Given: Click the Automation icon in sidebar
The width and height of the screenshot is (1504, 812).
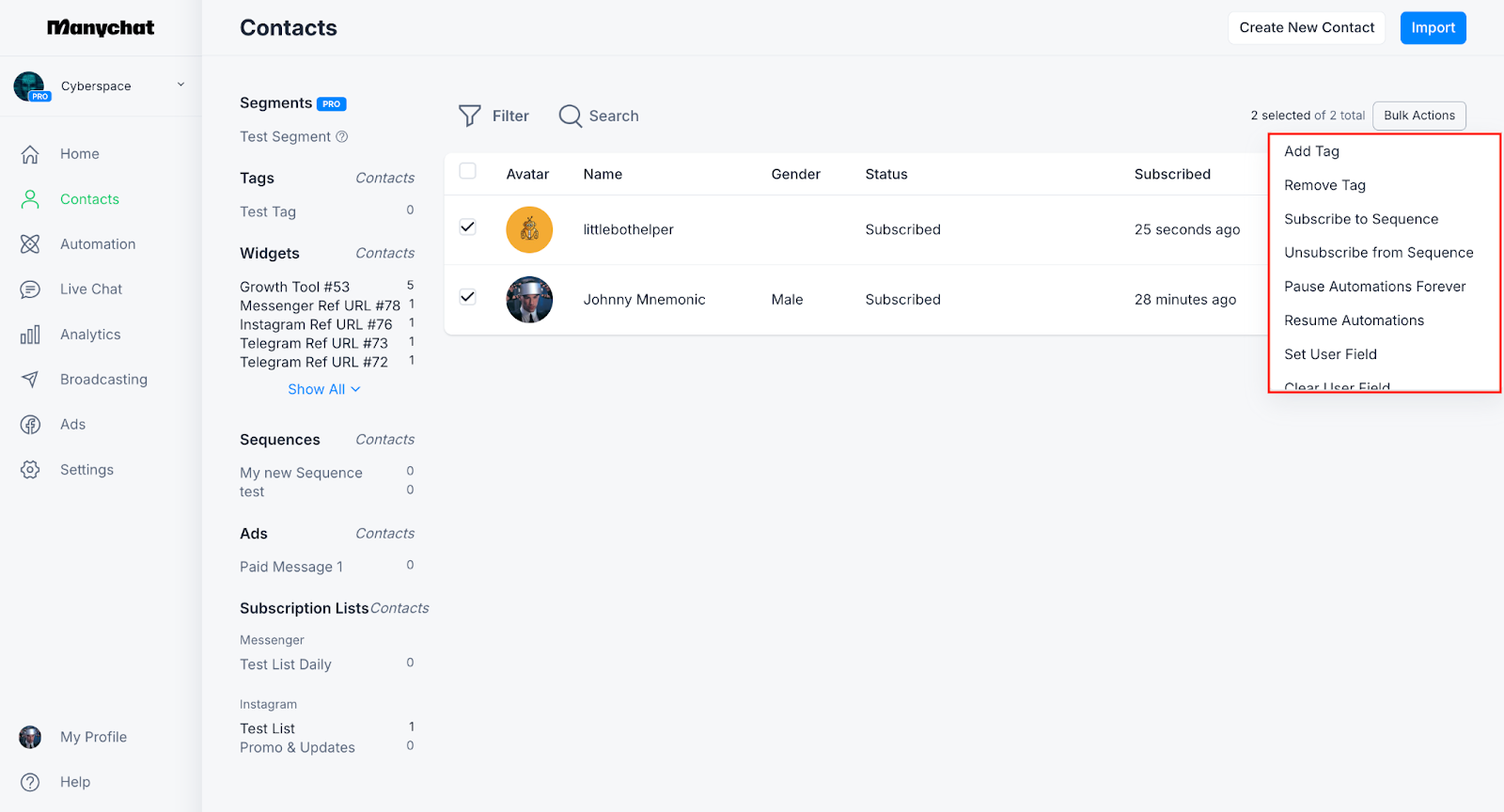Looking at the screenshot, I should point(30,244).
